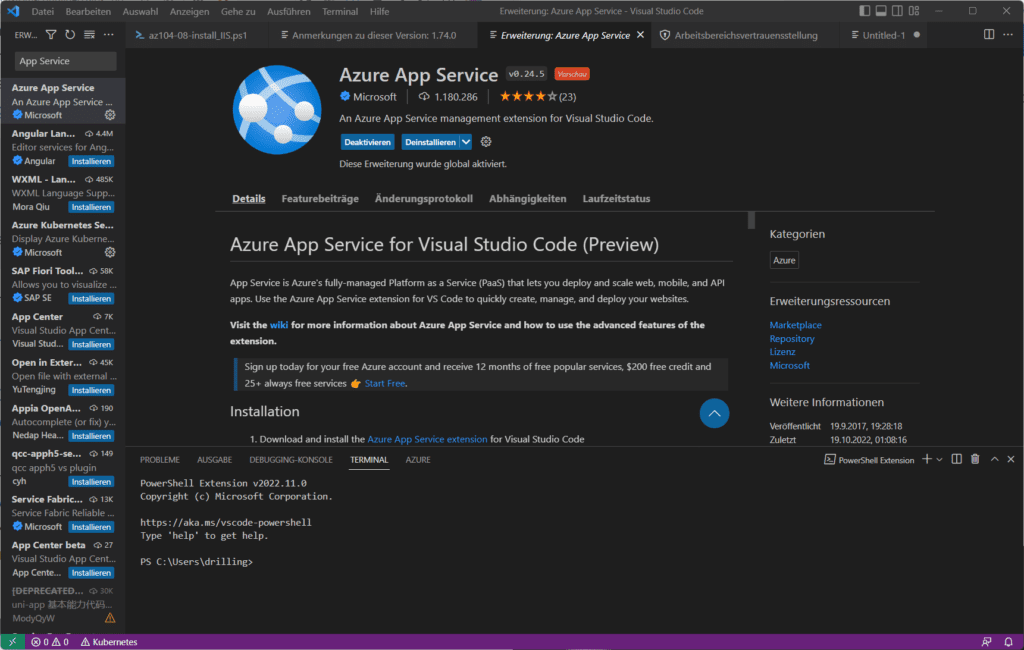
Task: Switch to the AZURE panel tab
Action: (x=418, y=460)
